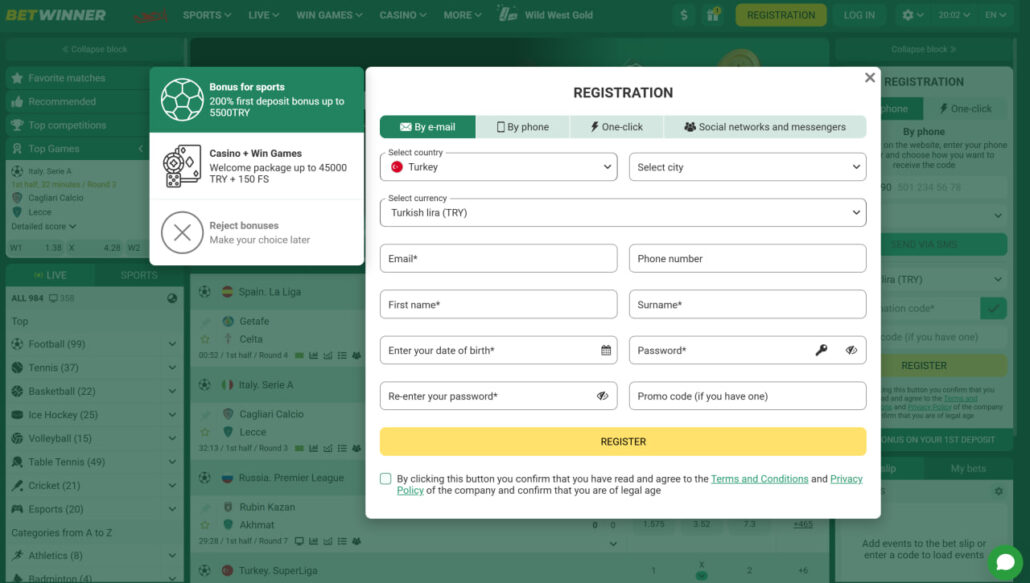Viewport: 1030px width, 583px height.
Task: Click the gift bonus icon in header
Action: [713, 14]
